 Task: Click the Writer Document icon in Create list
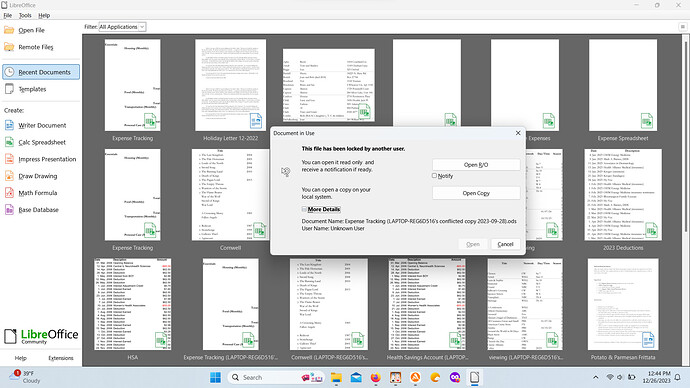click(x=9, y=125)
